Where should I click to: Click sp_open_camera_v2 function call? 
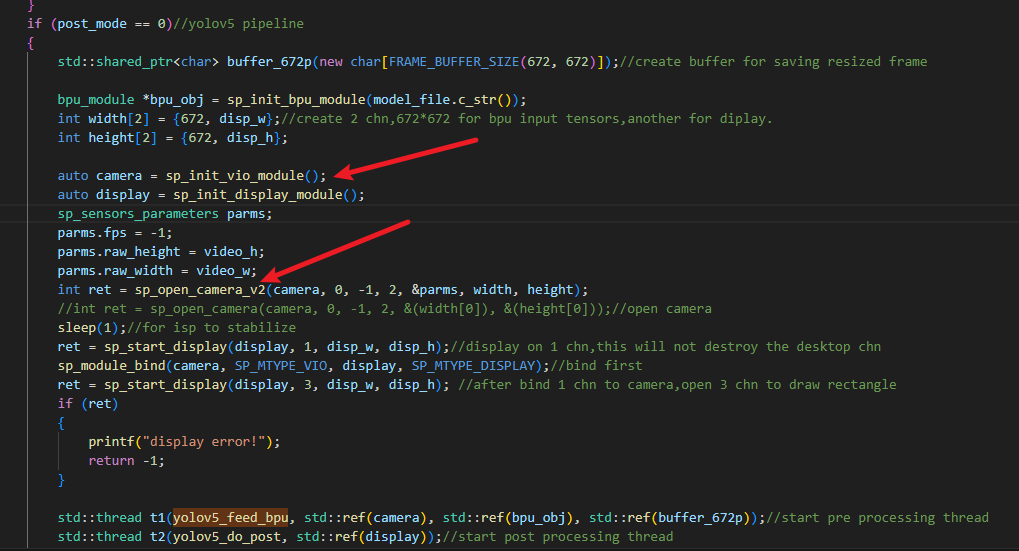(x=200, y=290)
